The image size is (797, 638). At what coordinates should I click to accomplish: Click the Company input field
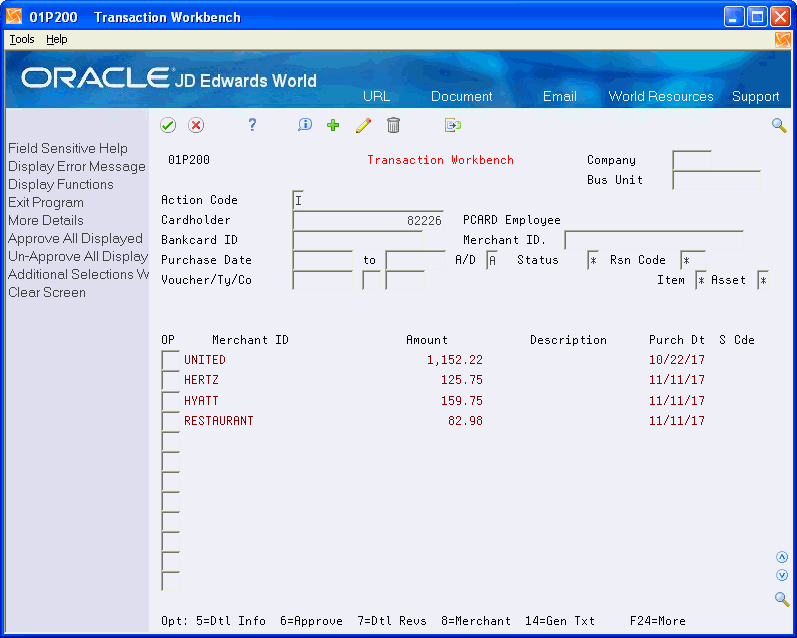(x=691, y=160)
